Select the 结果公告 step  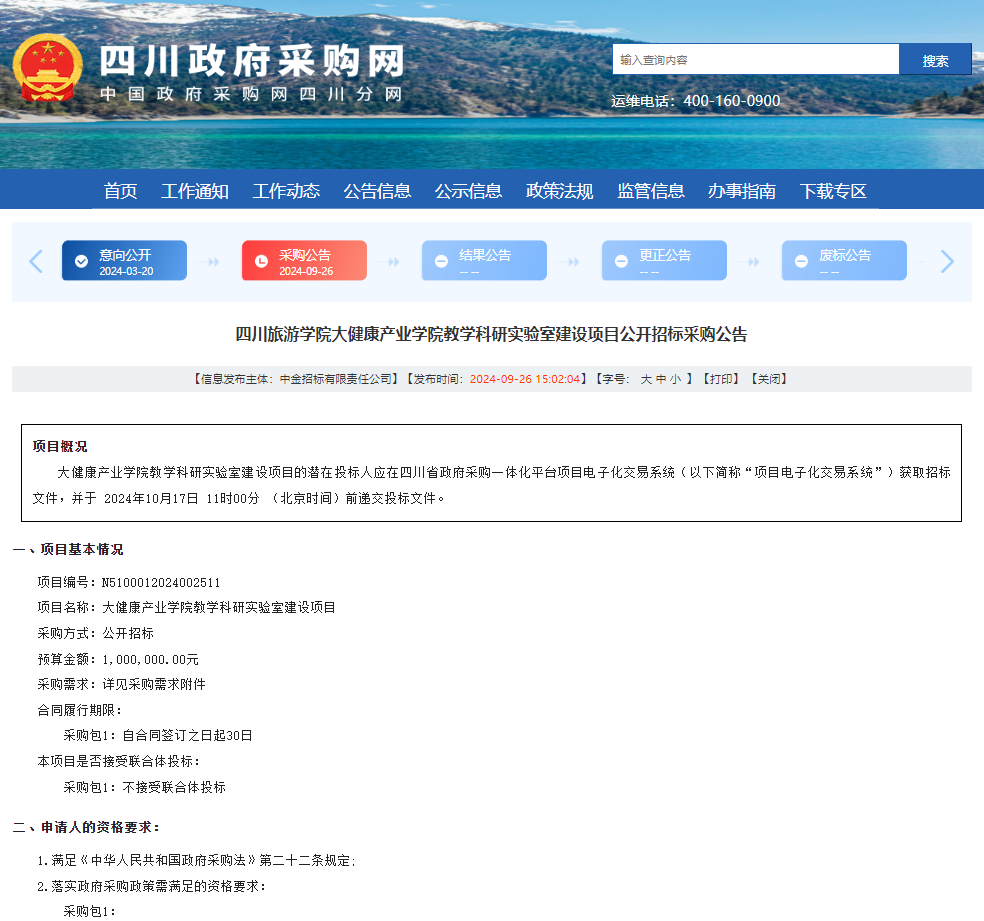[x=484, y=260]
